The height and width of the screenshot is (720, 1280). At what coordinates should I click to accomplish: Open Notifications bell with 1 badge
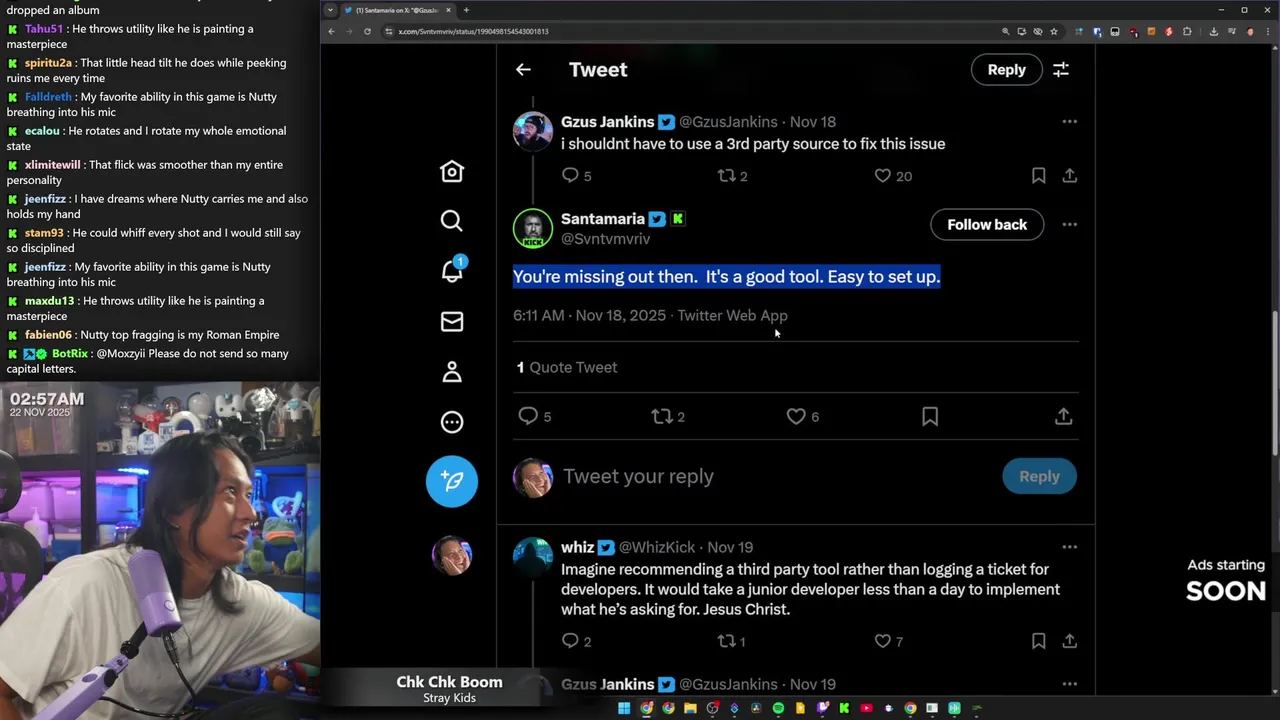click(452, 270)
